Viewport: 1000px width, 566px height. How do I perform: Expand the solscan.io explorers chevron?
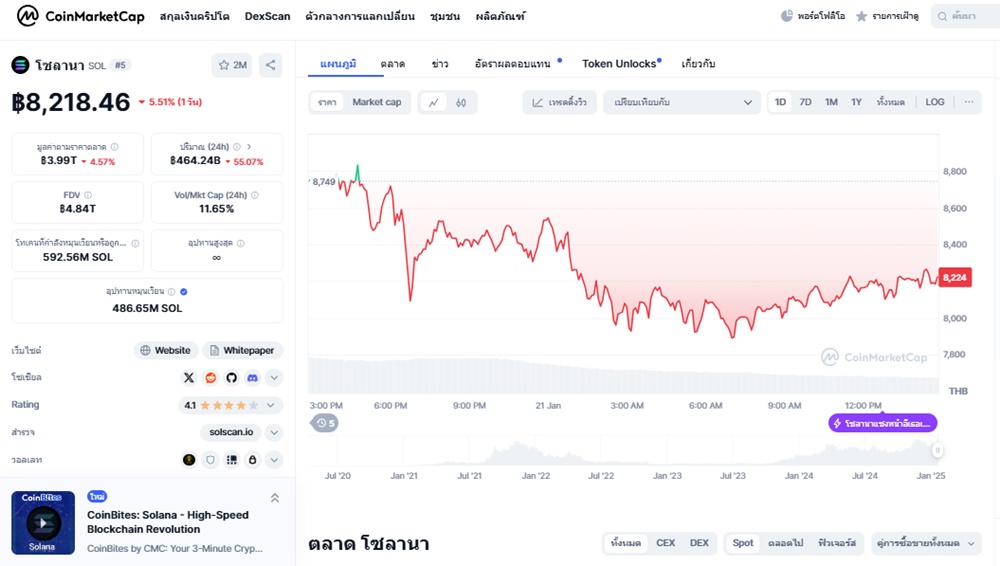[x=274, y=432]
